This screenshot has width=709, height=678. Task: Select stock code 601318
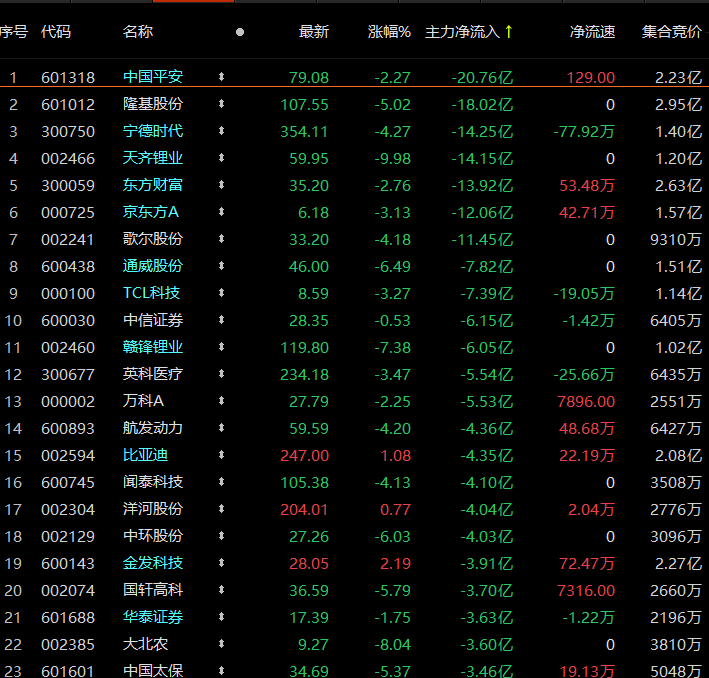tap(68, 78)
